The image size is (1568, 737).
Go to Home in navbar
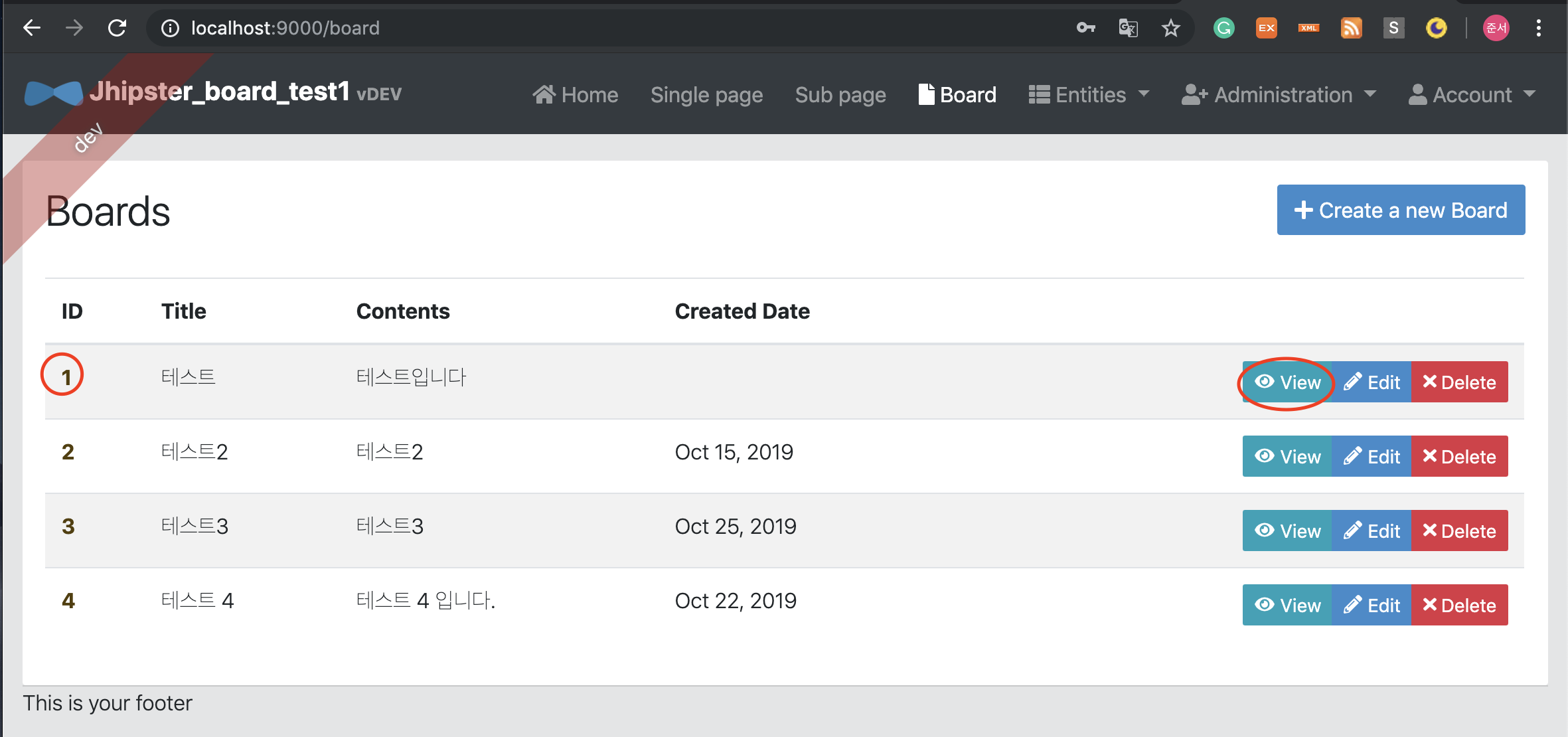click(575, 94)
